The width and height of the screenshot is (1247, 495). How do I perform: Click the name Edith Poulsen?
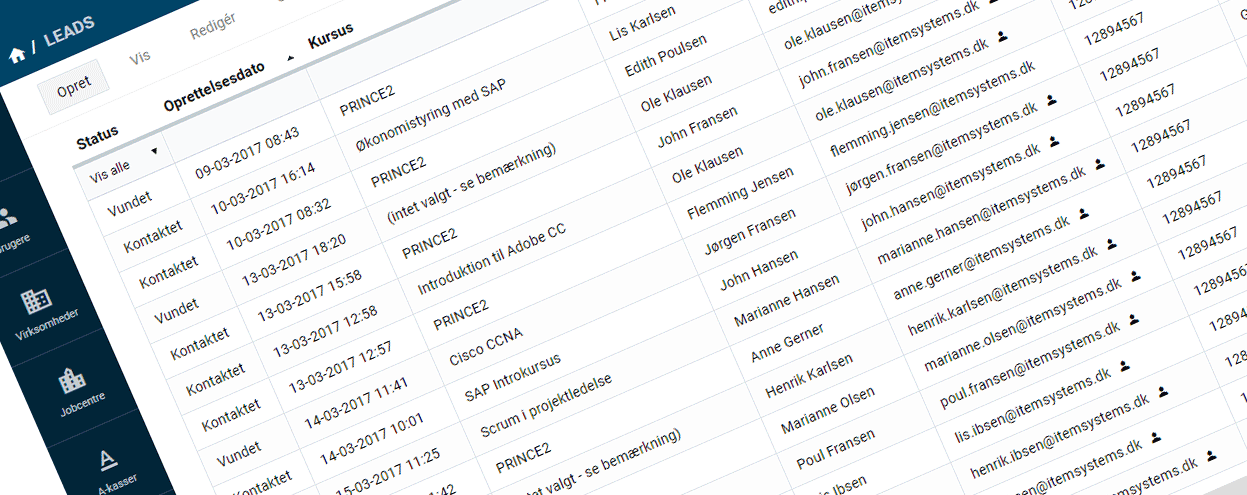(x=666, y=56)
